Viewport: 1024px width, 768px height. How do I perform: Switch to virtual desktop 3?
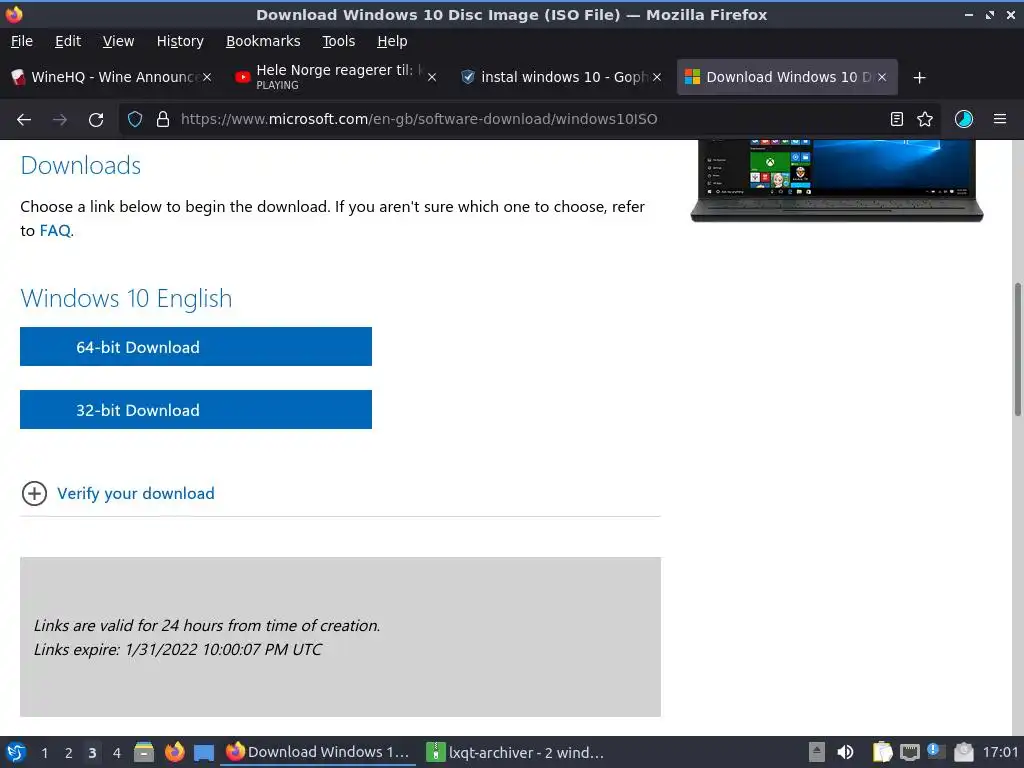click(92, 753)
